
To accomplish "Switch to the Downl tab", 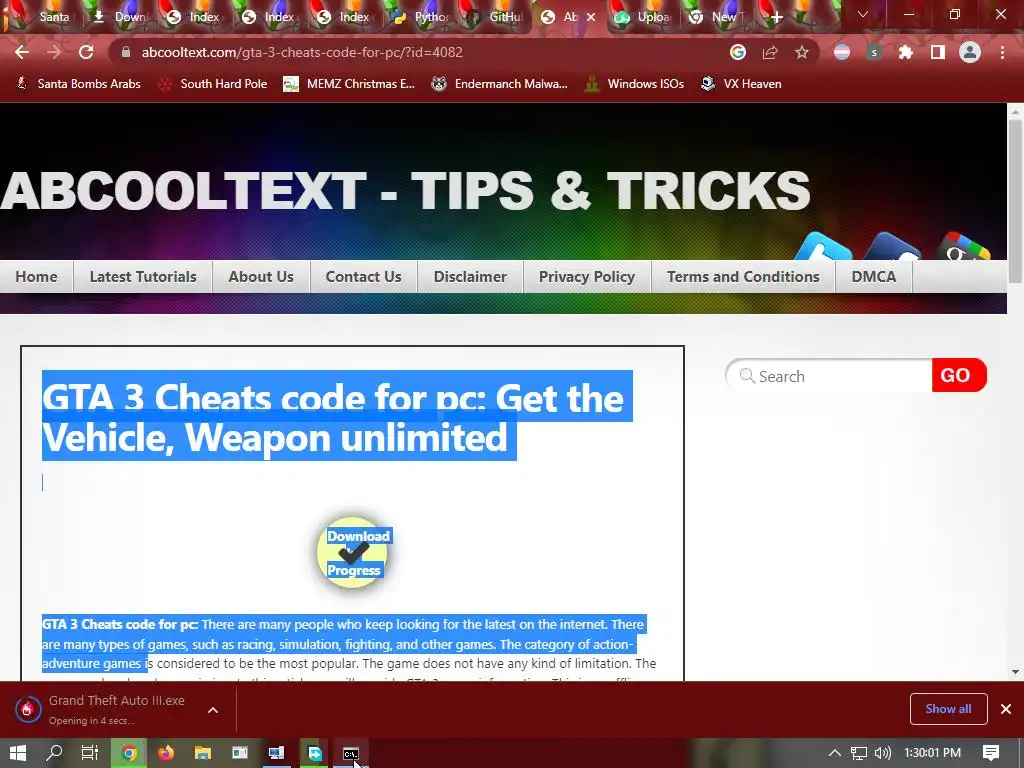I will [121, 17].
